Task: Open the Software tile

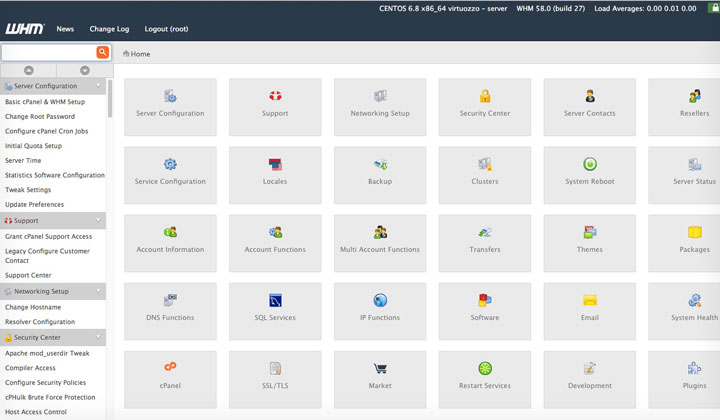Action: coord(485,311)
